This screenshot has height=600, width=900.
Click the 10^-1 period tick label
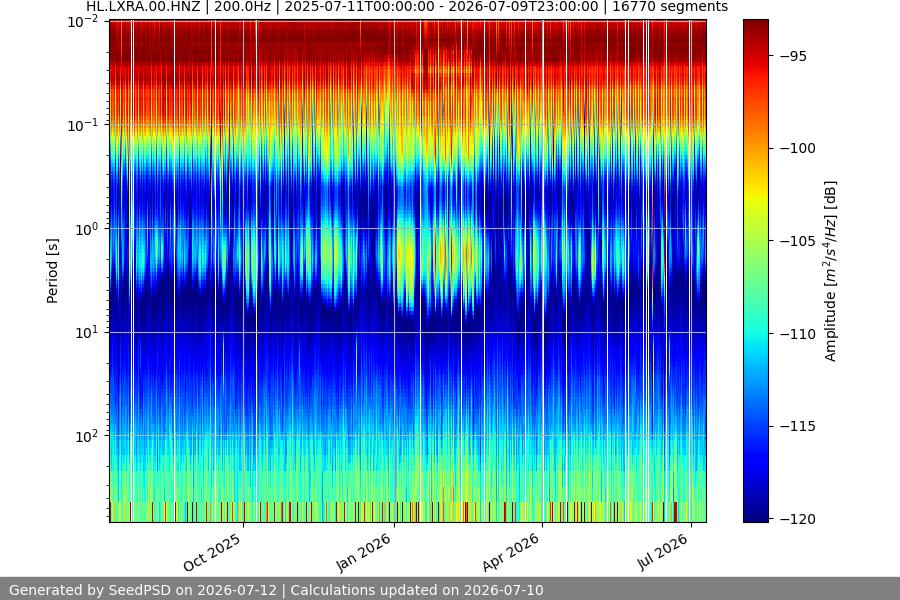pos(83,125)
